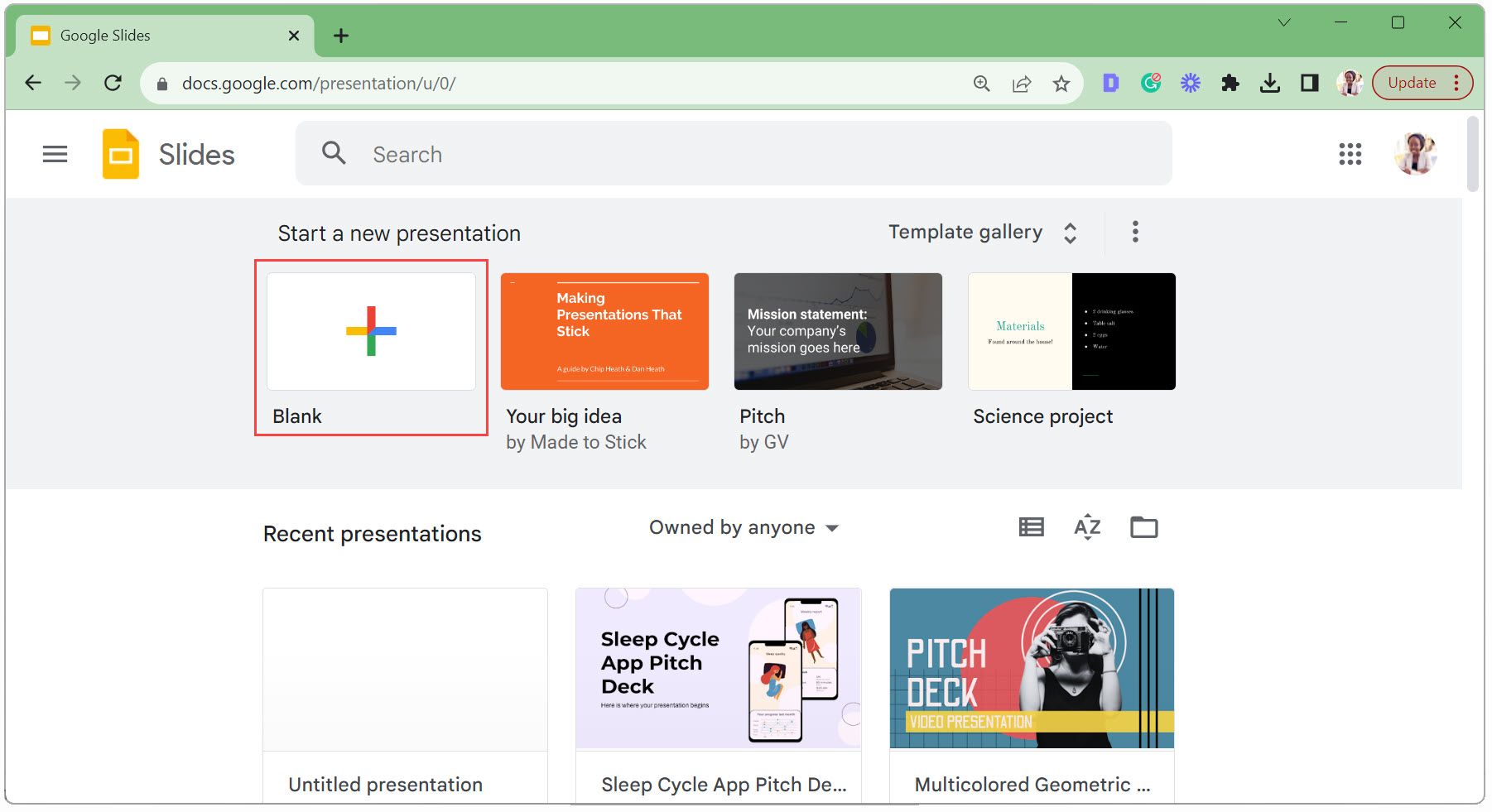Open the file picker folder icon
This screenshot has width=1492, height=812.
(1144, 527)
